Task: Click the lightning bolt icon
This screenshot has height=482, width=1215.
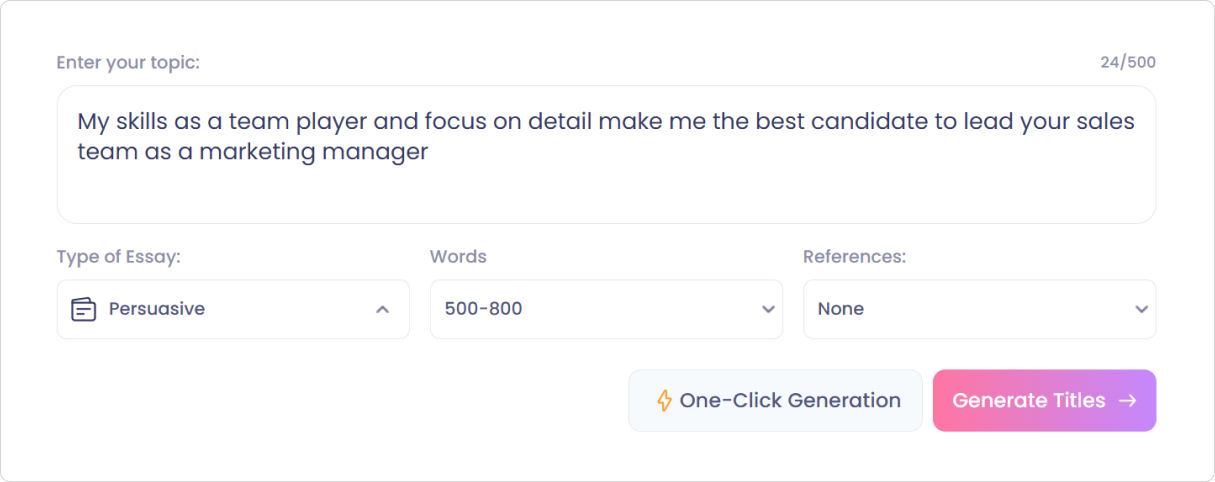Action: click(664, 401)
